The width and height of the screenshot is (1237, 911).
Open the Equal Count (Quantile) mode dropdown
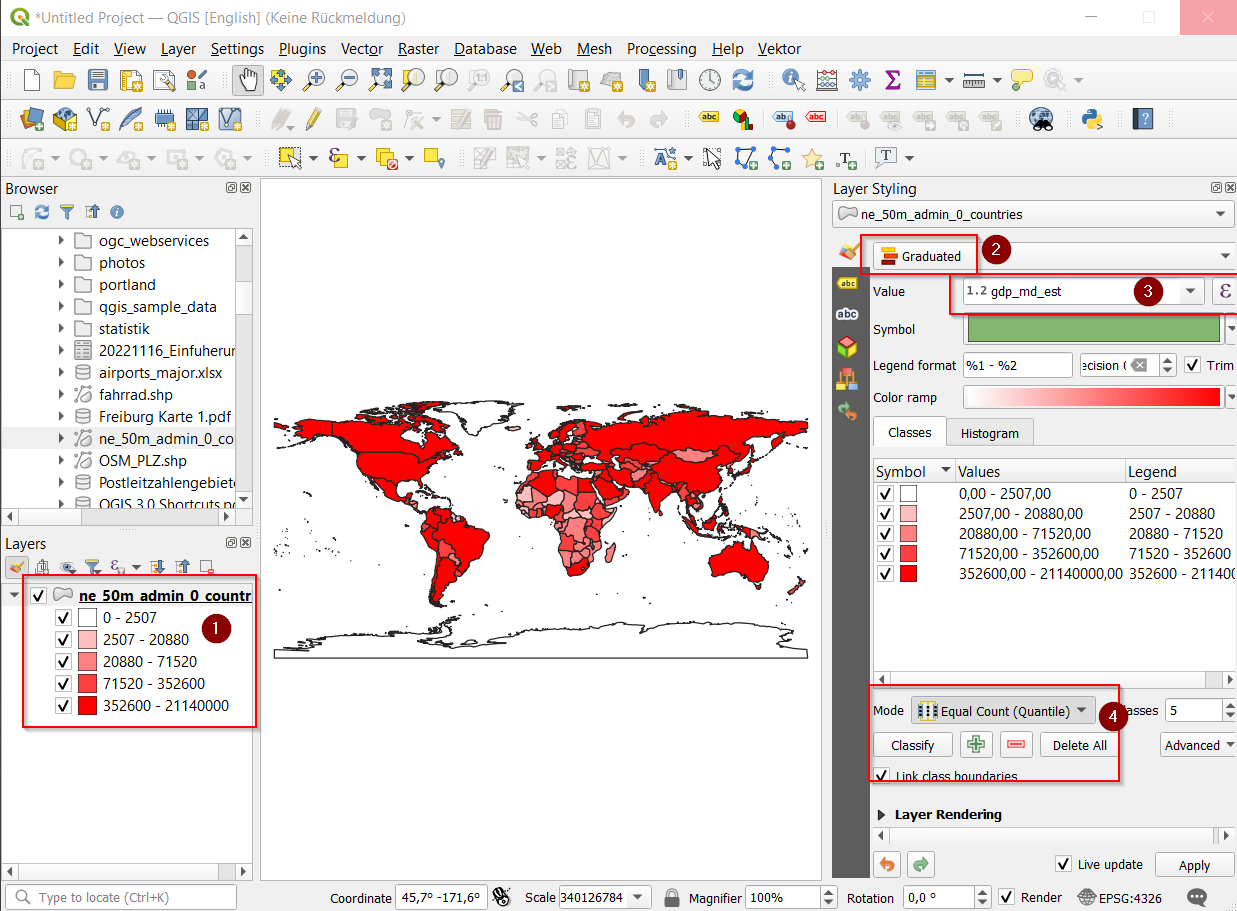coord(1003,710)
